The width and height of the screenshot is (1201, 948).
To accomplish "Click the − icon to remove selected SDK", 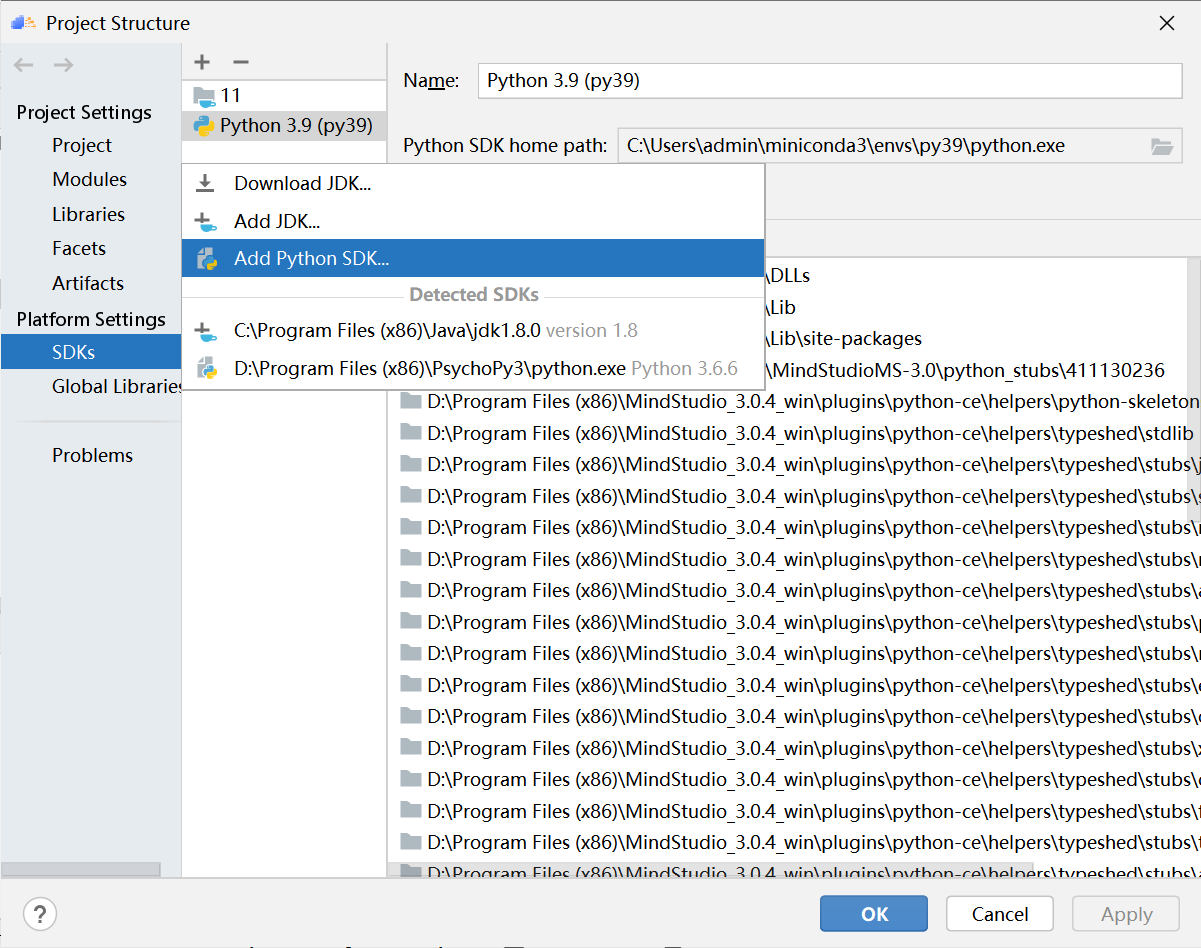I will 240,61.
